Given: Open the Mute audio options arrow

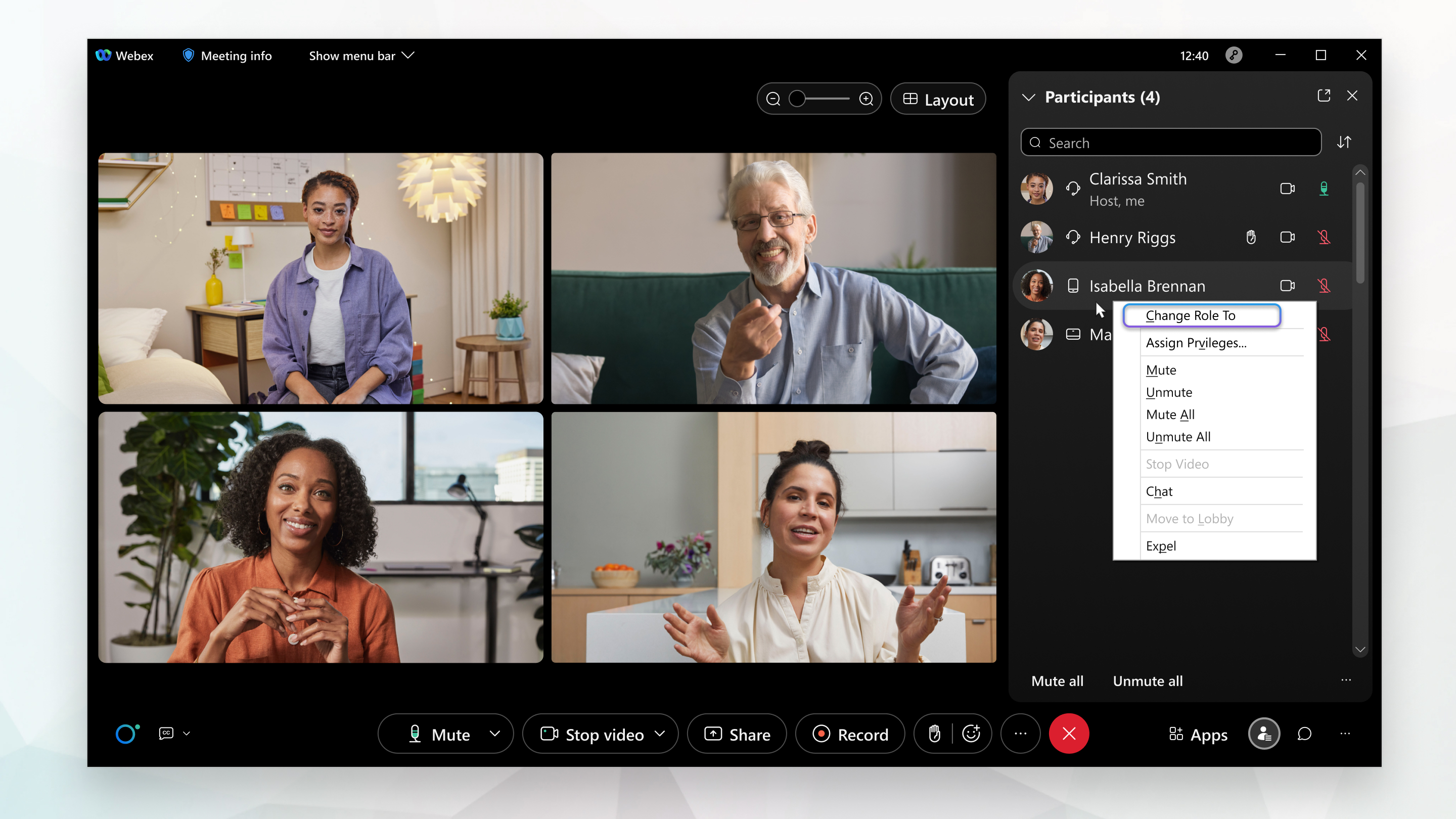Looking at the screenshot, I should [494, 734].
